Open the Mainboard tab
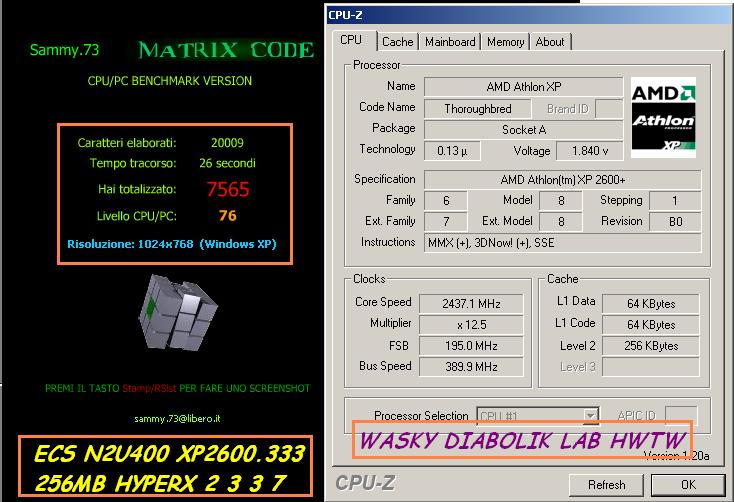This screenshot has height=502, width=734. coord(450,42)
